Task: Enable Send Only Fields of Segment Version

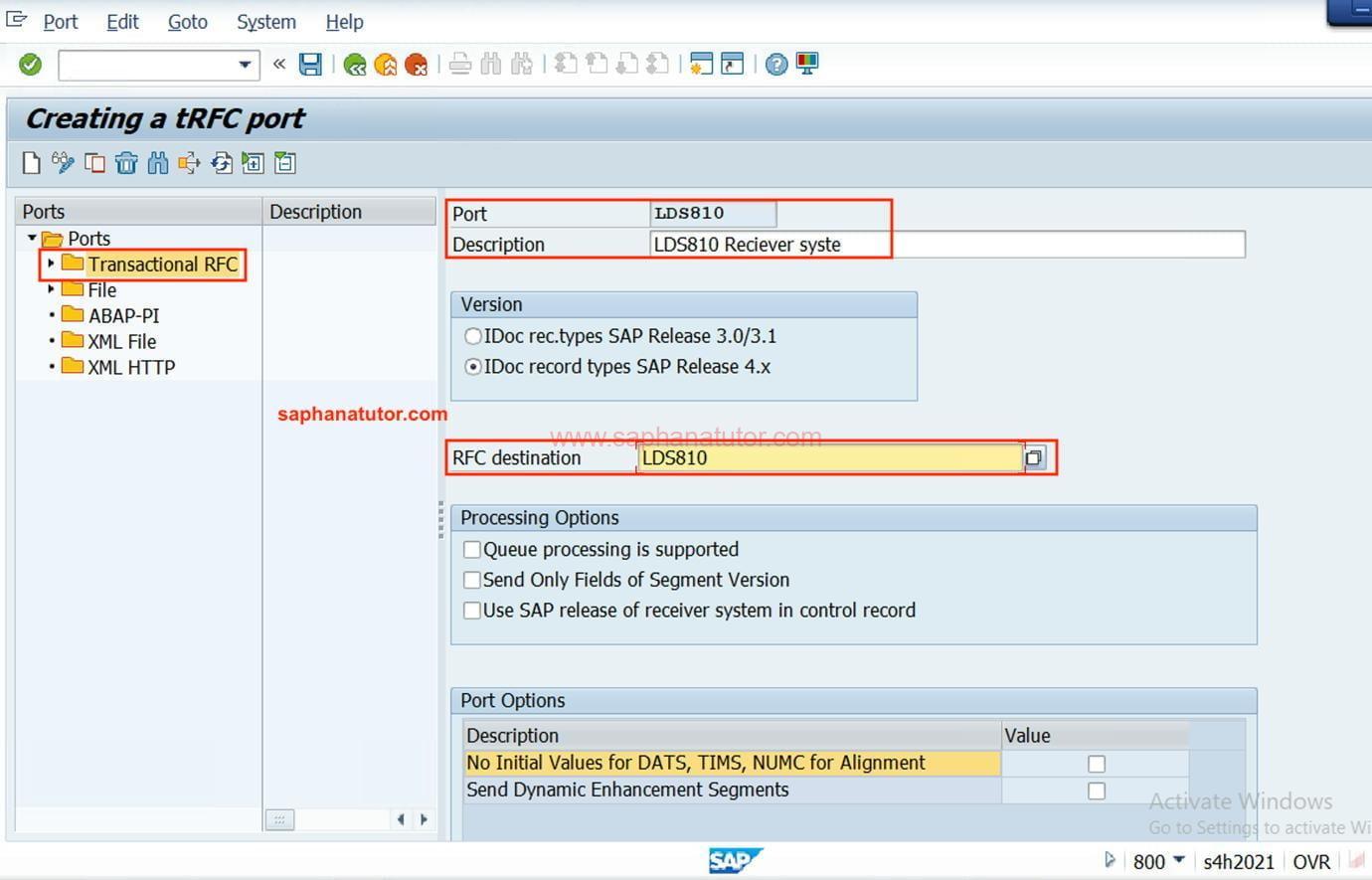Action: 472,580
